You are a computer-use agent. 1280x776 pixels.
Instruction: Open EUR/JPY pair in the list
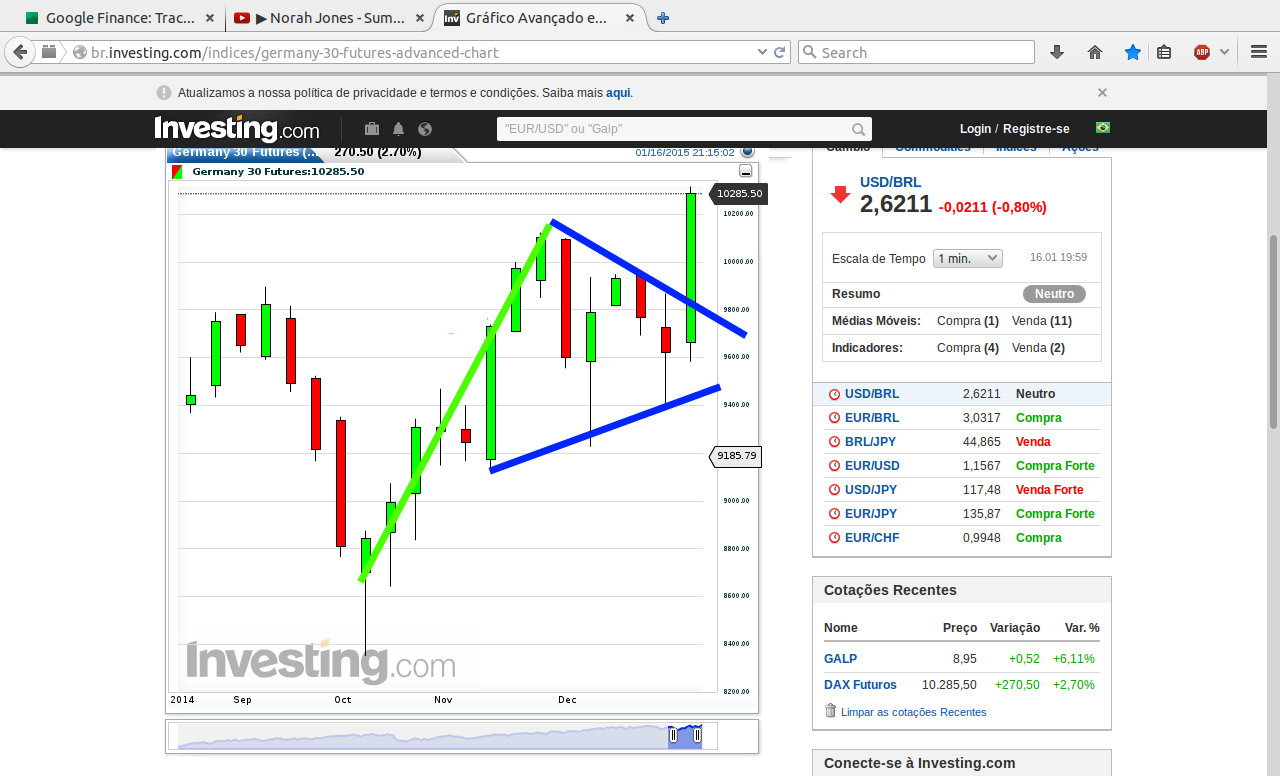point(871,514)
